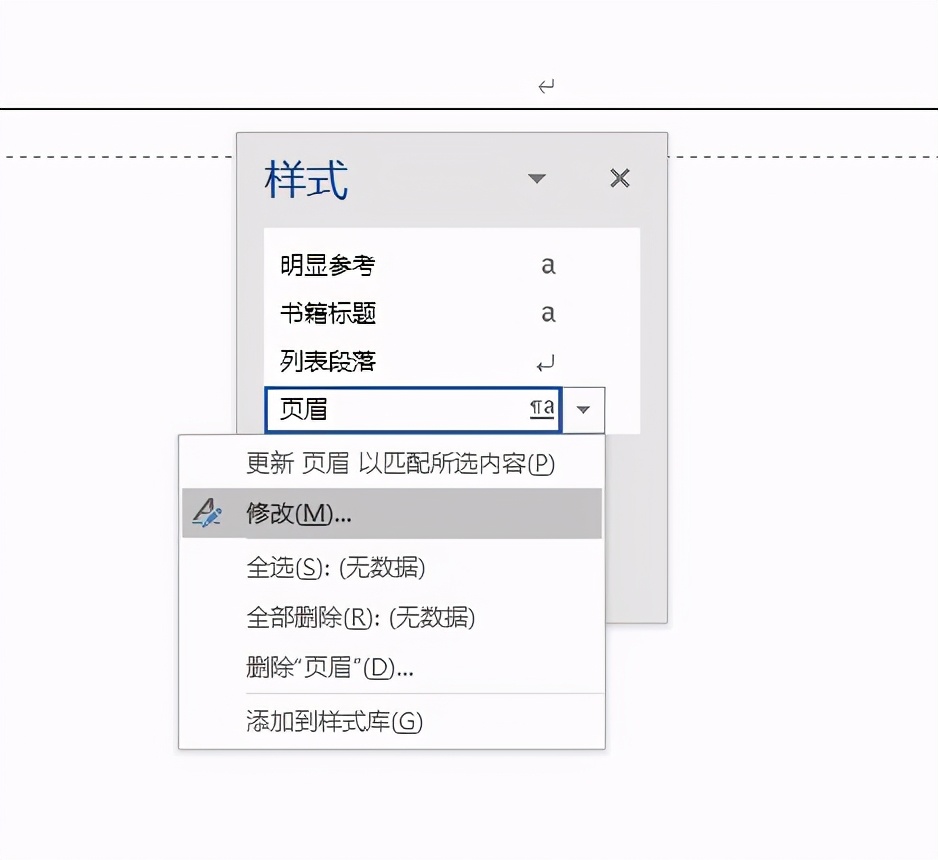Apply the 书籍标题 style

click(x=328, y=314)
